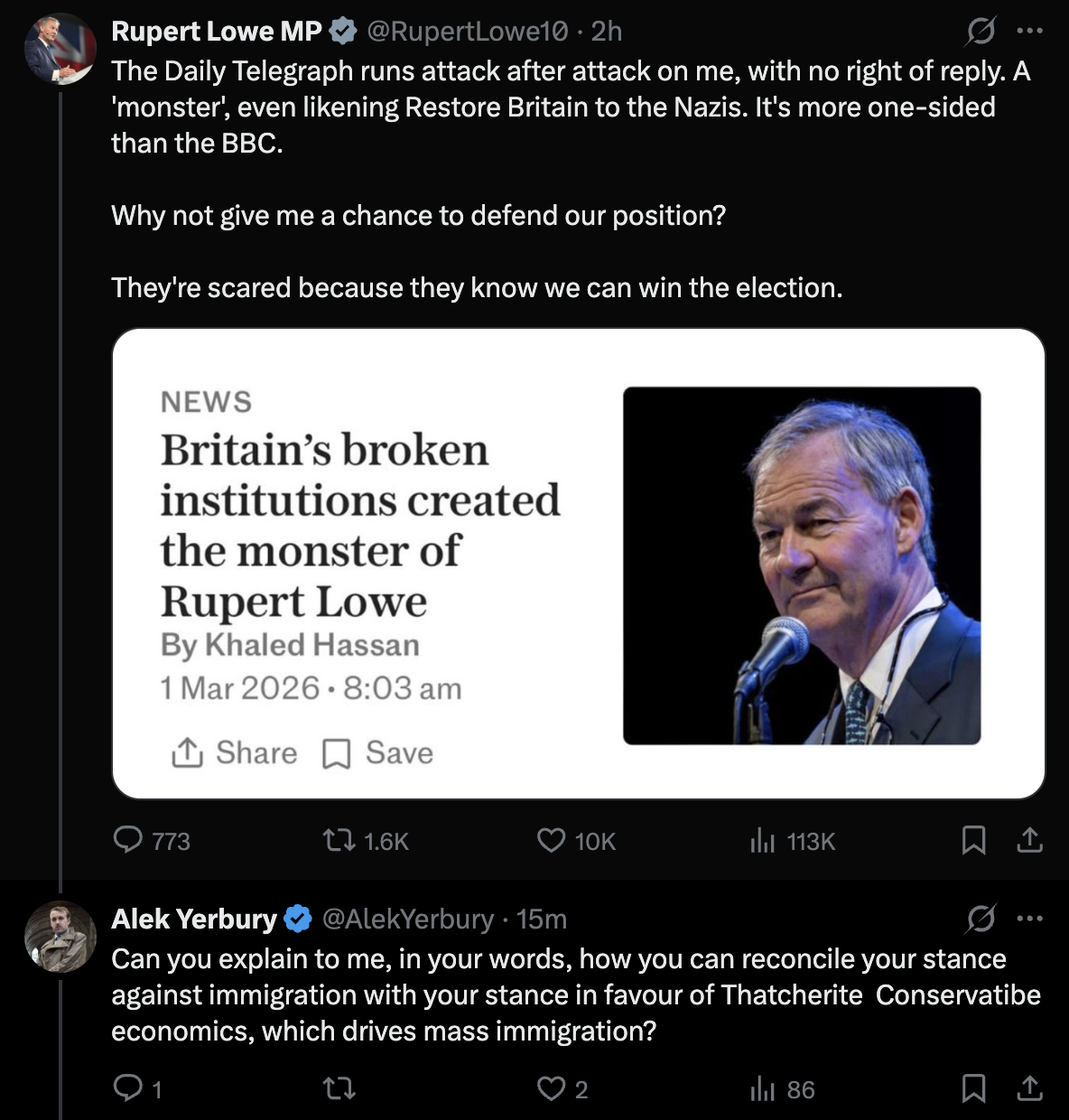The image size is (1069, 1120).
Task: Repost Alek Yerbury's reply
Action: pyautogui.click(x=339, y=1089)
